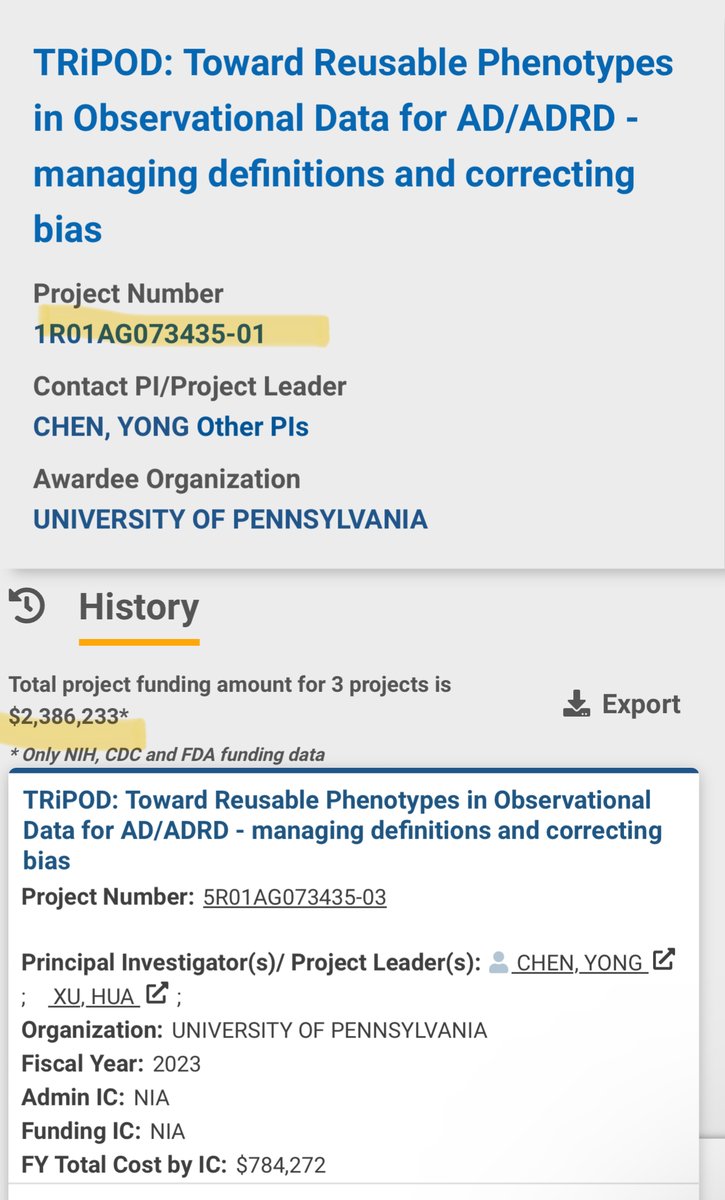This screenshot has width=725, height=1200.
Task: Expand the Other PIs list
Action: tap(257, 427)
